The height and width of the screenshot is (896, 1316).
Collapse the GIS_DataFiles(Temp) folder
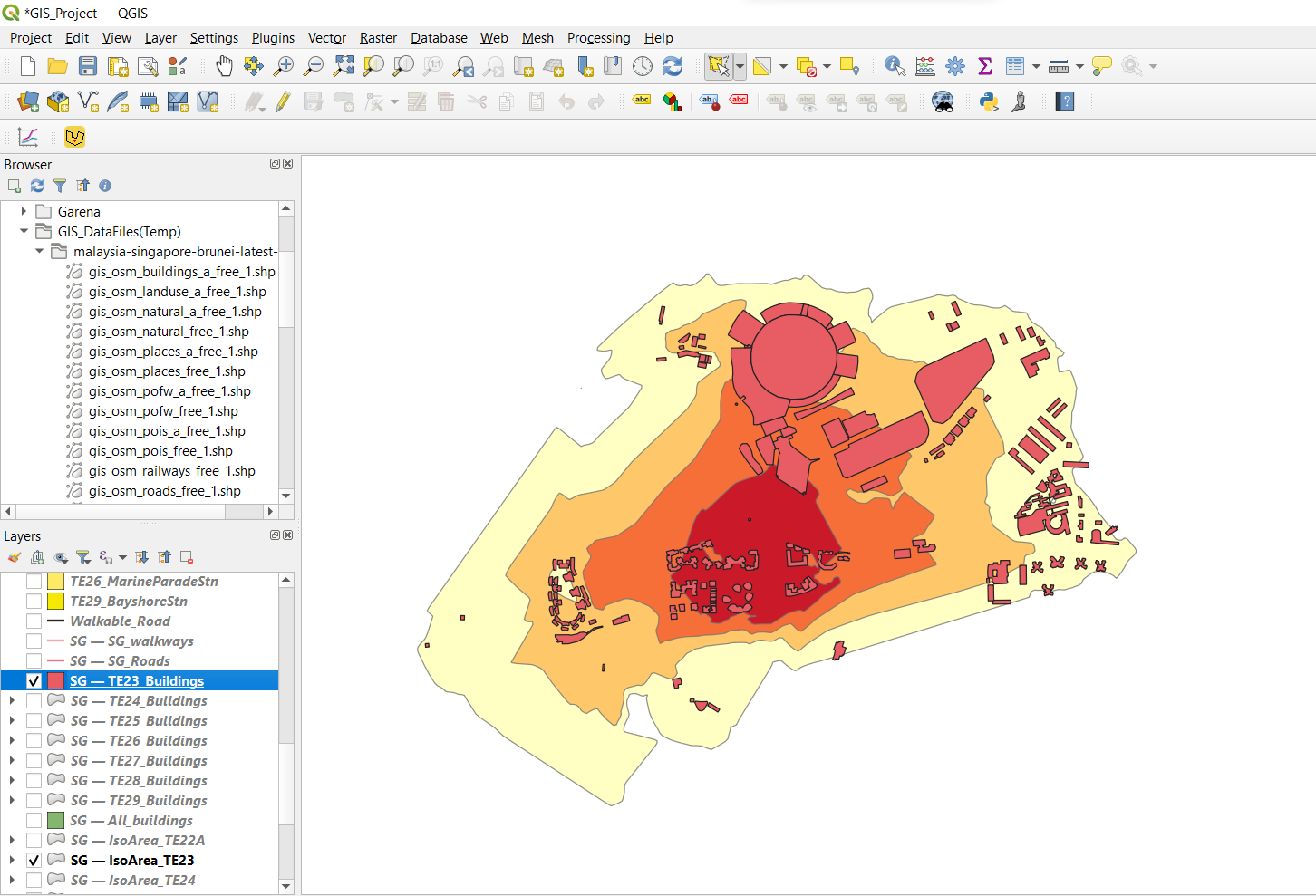click(x=24, y=232)
